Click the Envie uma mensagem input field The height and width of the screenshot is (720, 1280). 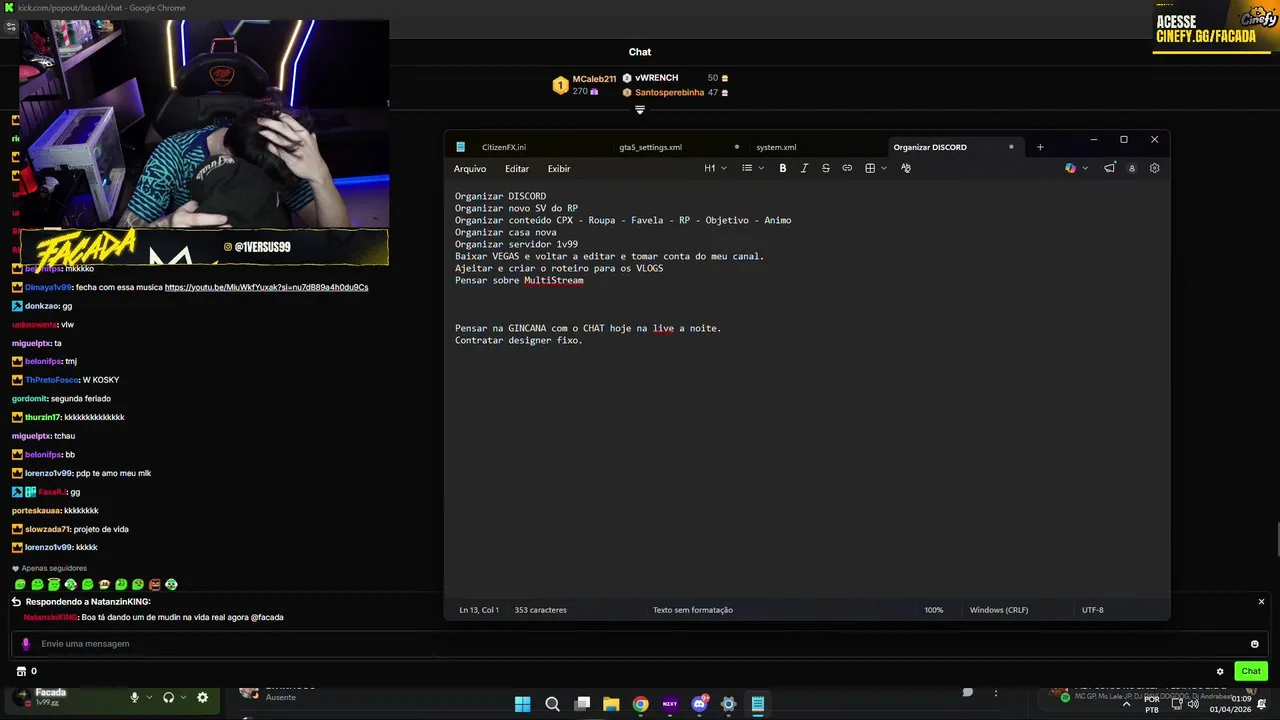[640, 644]
